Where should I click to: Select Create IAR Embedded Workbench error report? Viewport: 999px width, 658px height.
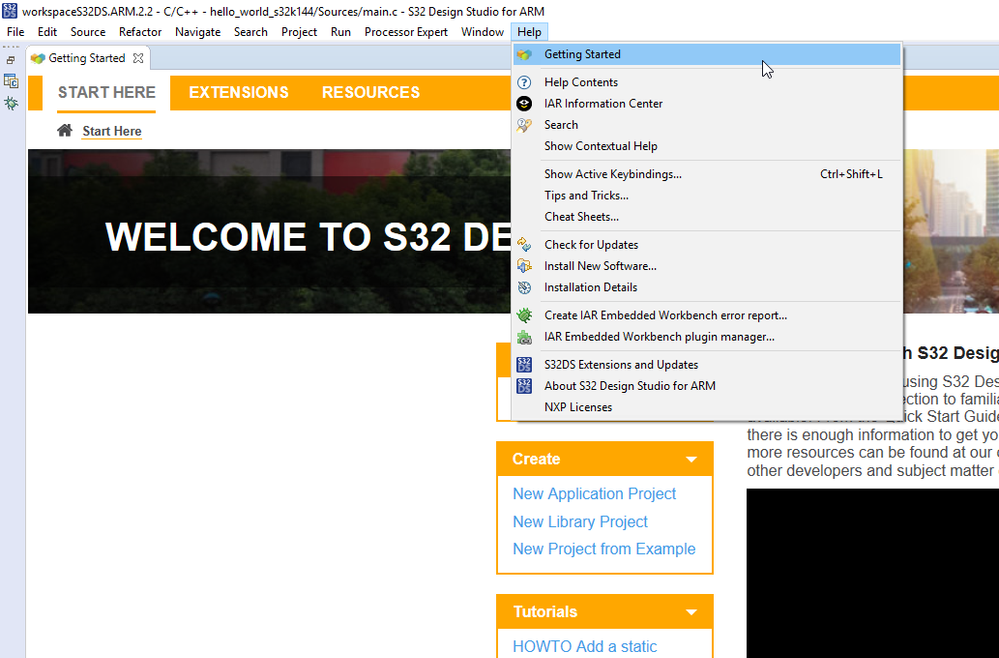(x=707, y=315)
